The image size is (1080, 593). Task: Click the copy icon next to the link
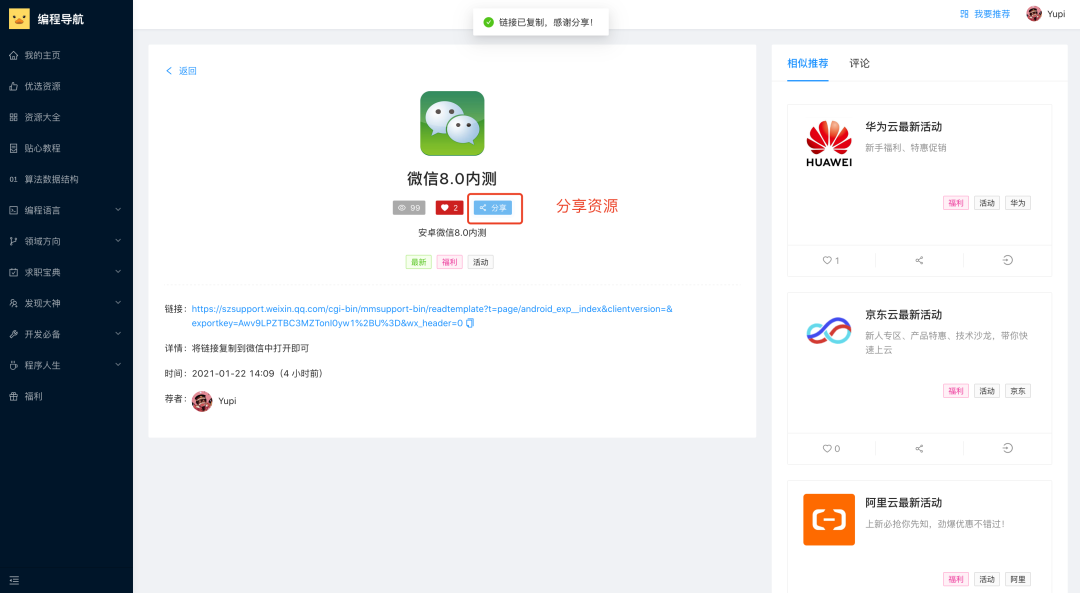470,323
